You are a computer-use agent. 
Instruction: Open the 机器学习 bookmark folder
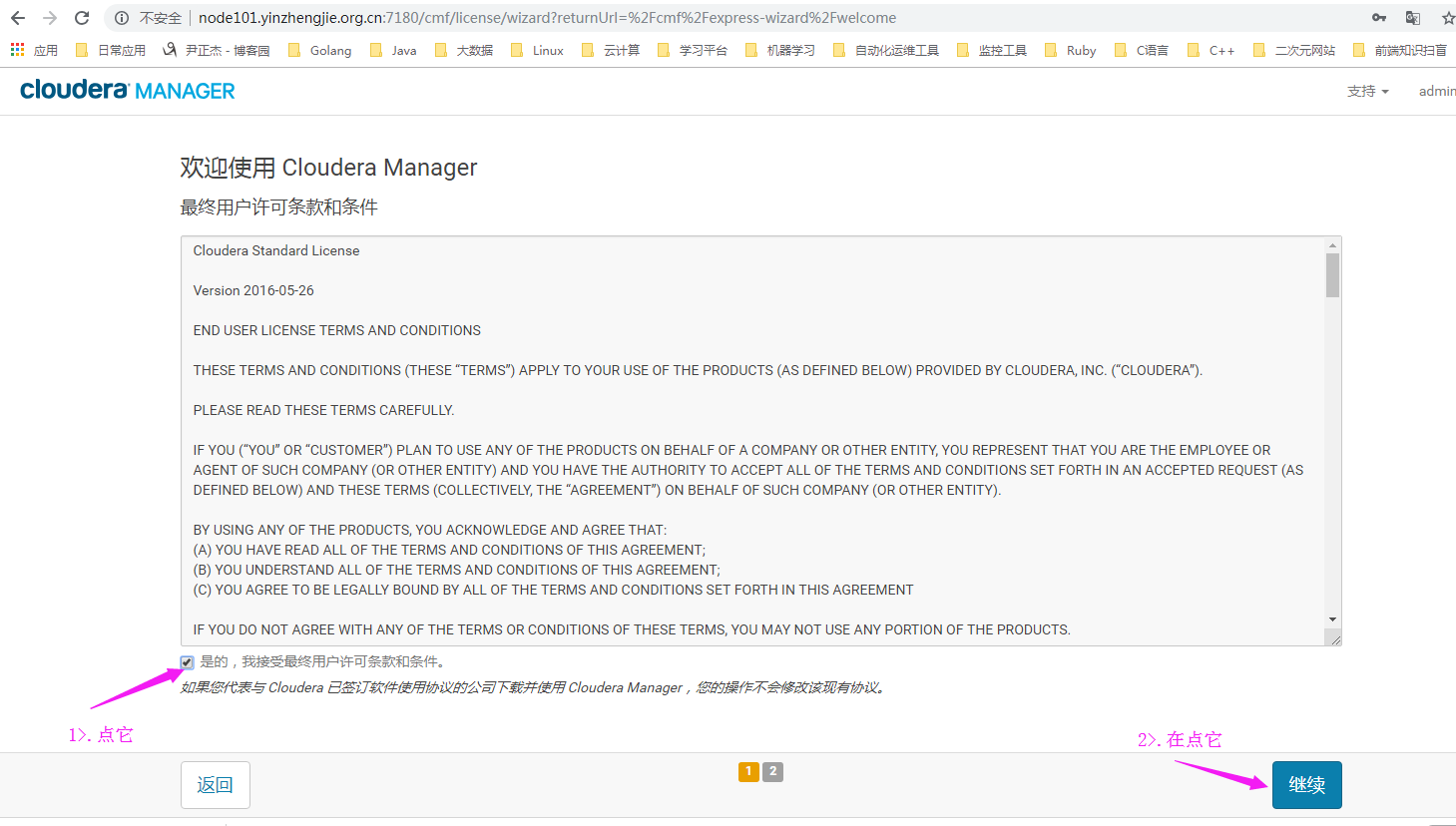(x=780, y=50)
